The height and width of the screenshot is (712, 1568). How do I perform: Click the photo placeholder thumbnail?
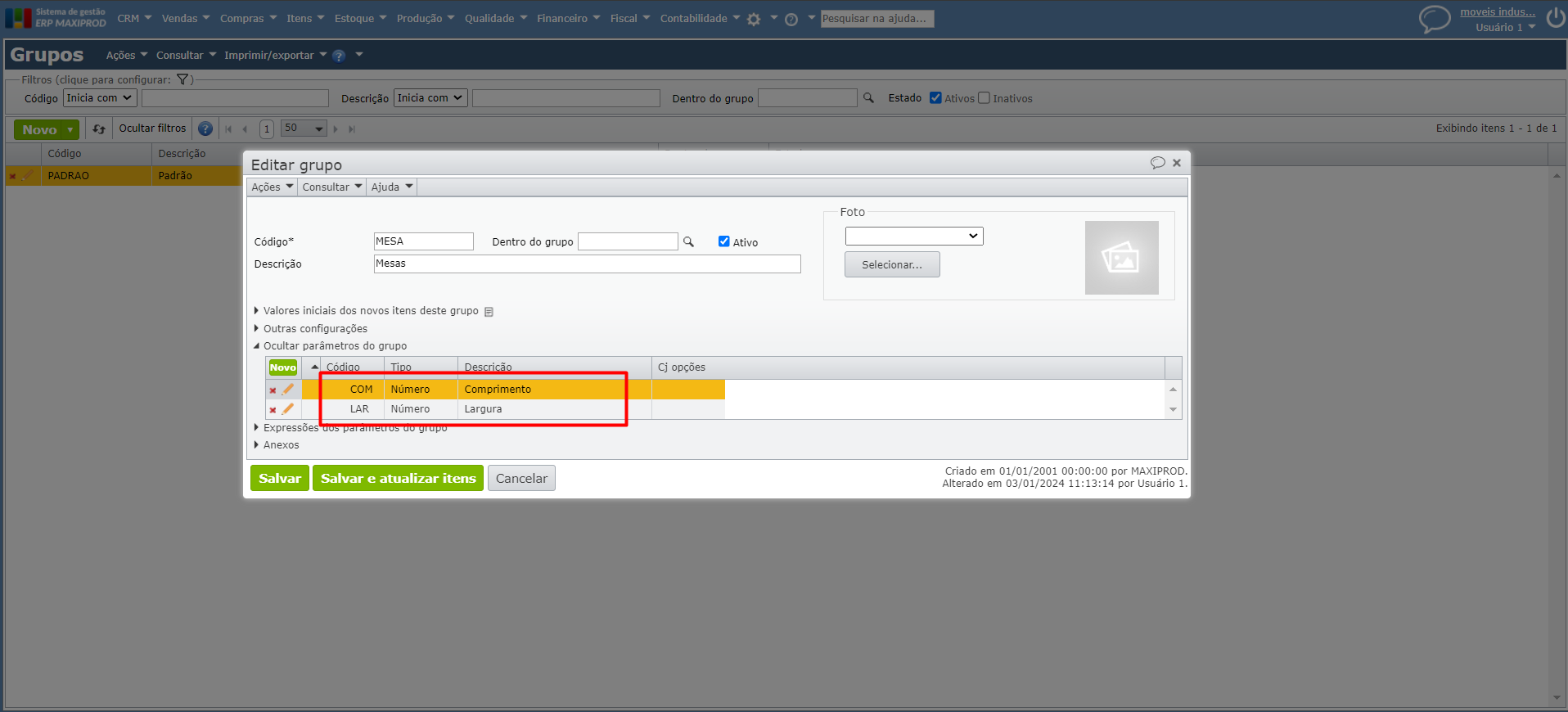point(1121,258)
